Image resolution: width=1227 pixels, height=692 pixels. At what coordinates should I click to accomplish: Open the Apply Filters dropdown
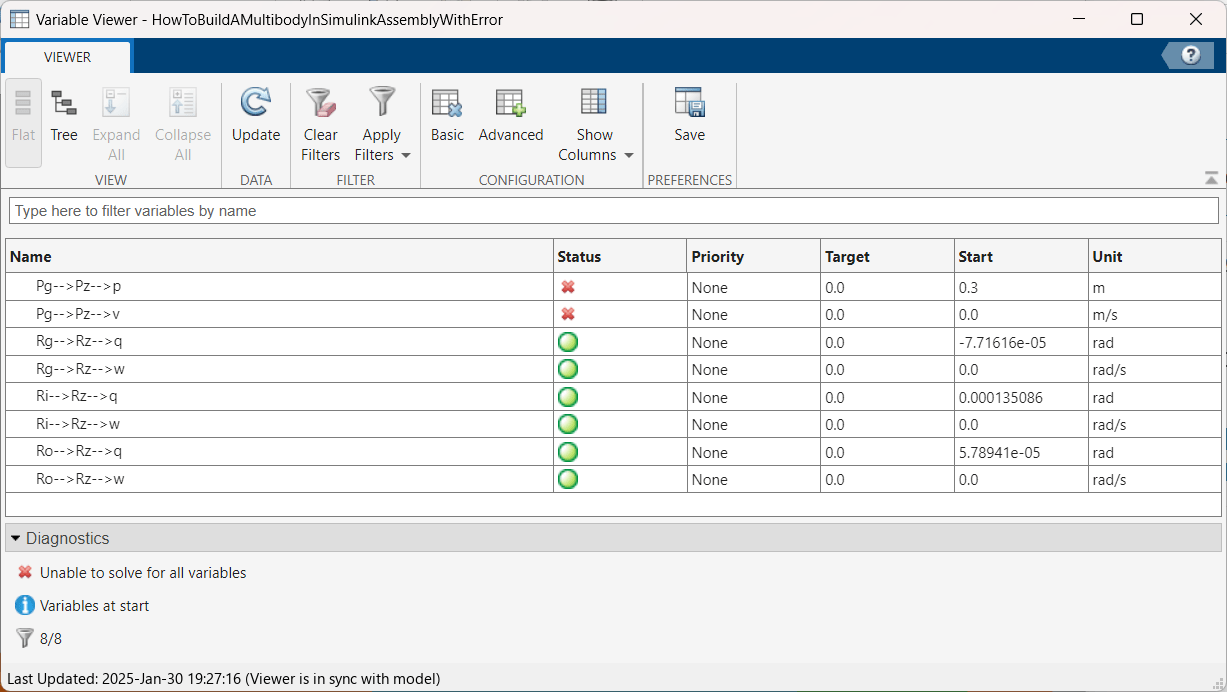coord(382,124)
